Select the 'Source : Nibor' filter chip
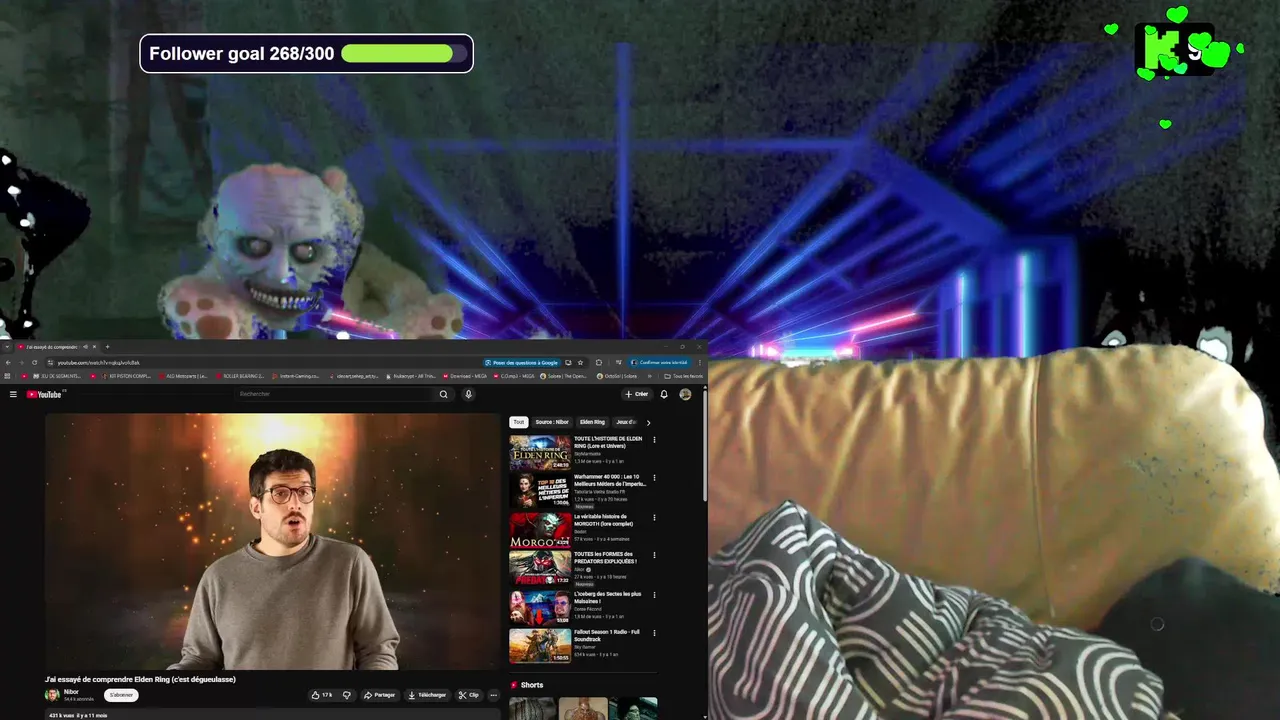Screen dimensions: 1280x720 [552, 422]
